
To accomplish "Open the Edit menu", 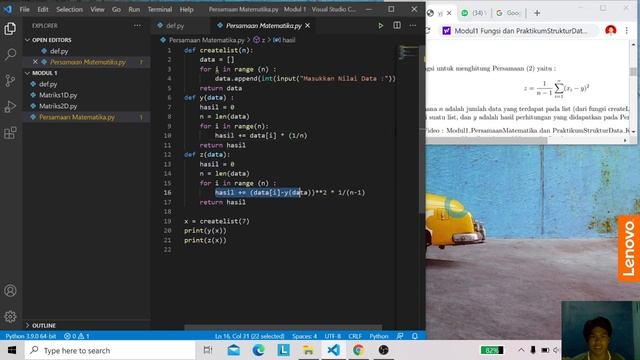I will click(42, 9).
